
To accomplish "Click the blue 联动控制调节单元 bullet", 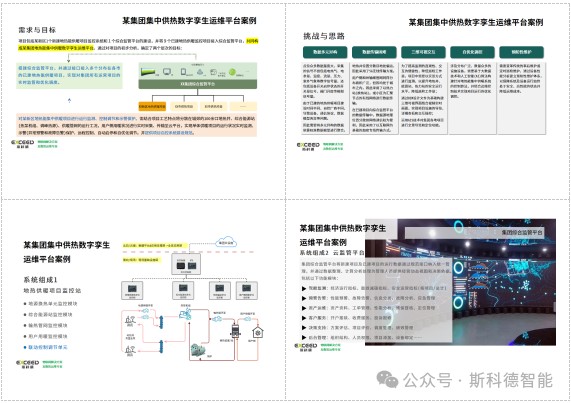I will point(45,347).
